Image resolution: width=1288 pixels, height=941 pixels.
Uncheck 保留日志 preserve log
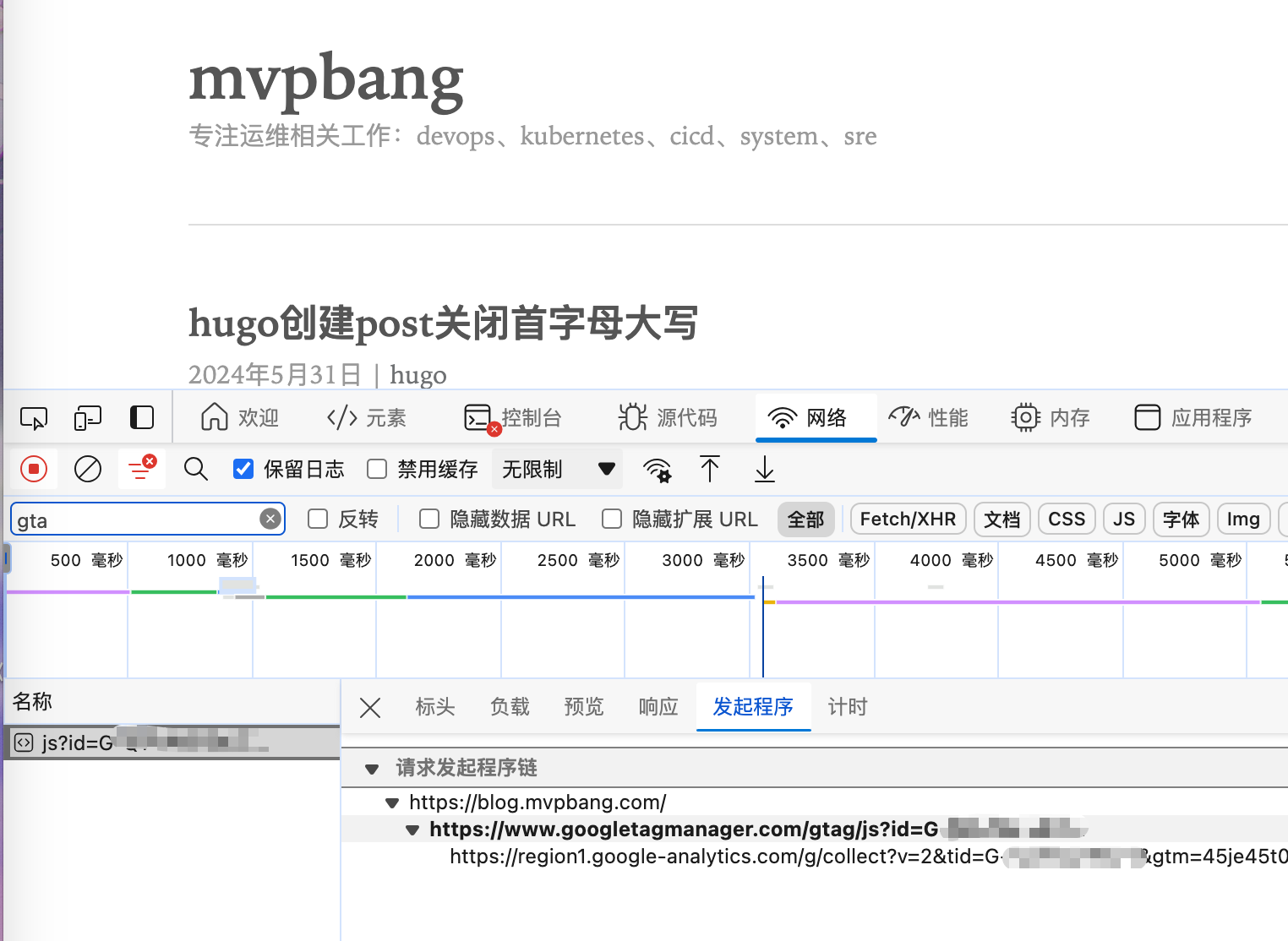(x=243, y=469)
